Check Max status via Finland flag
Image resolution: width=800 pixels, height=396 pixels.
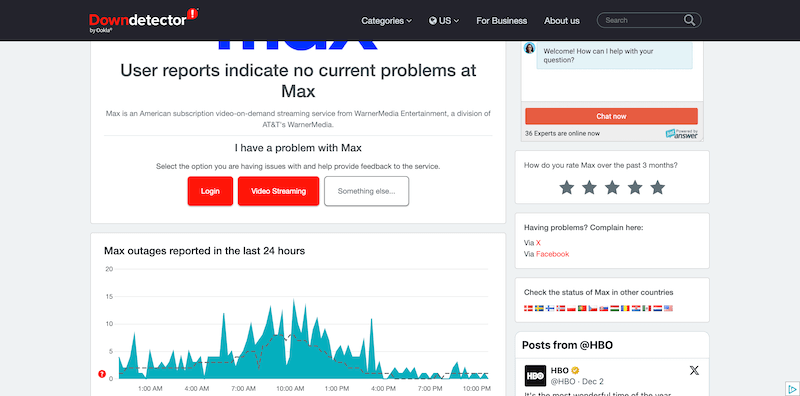[x=550, y=308]
